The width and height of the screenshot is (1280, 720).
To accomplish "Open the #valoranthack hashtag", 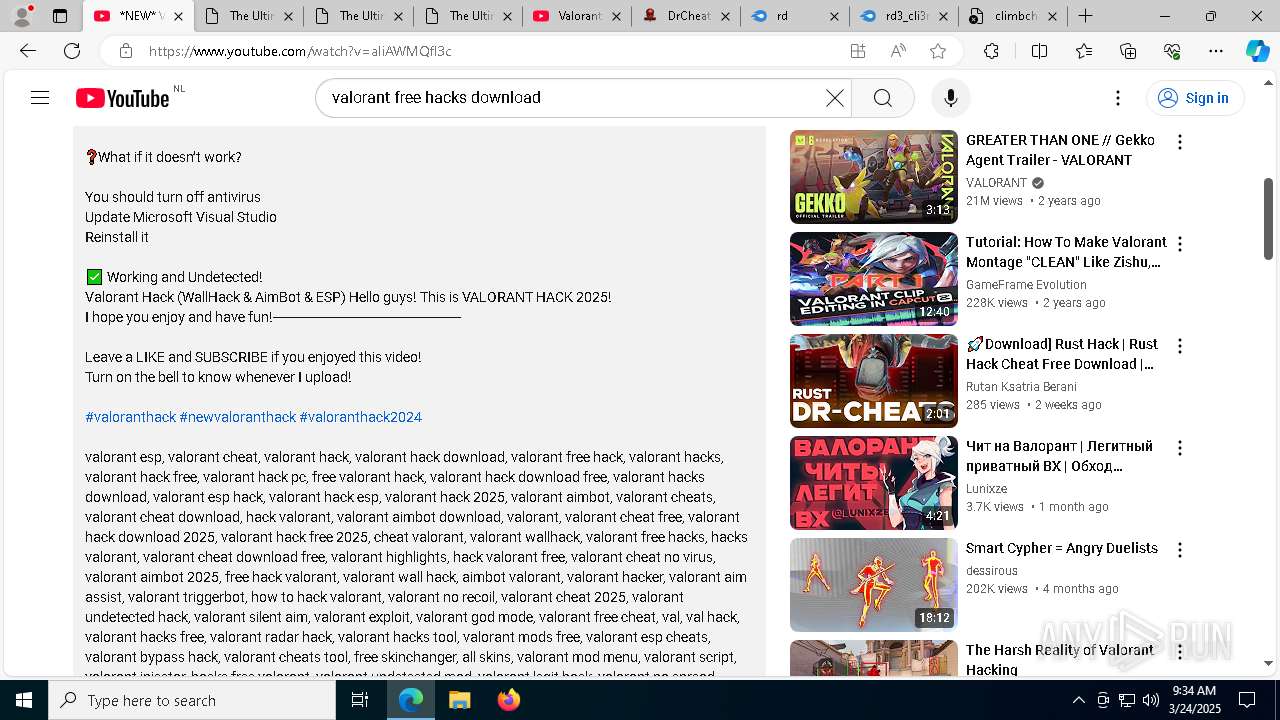I will 130,417.
